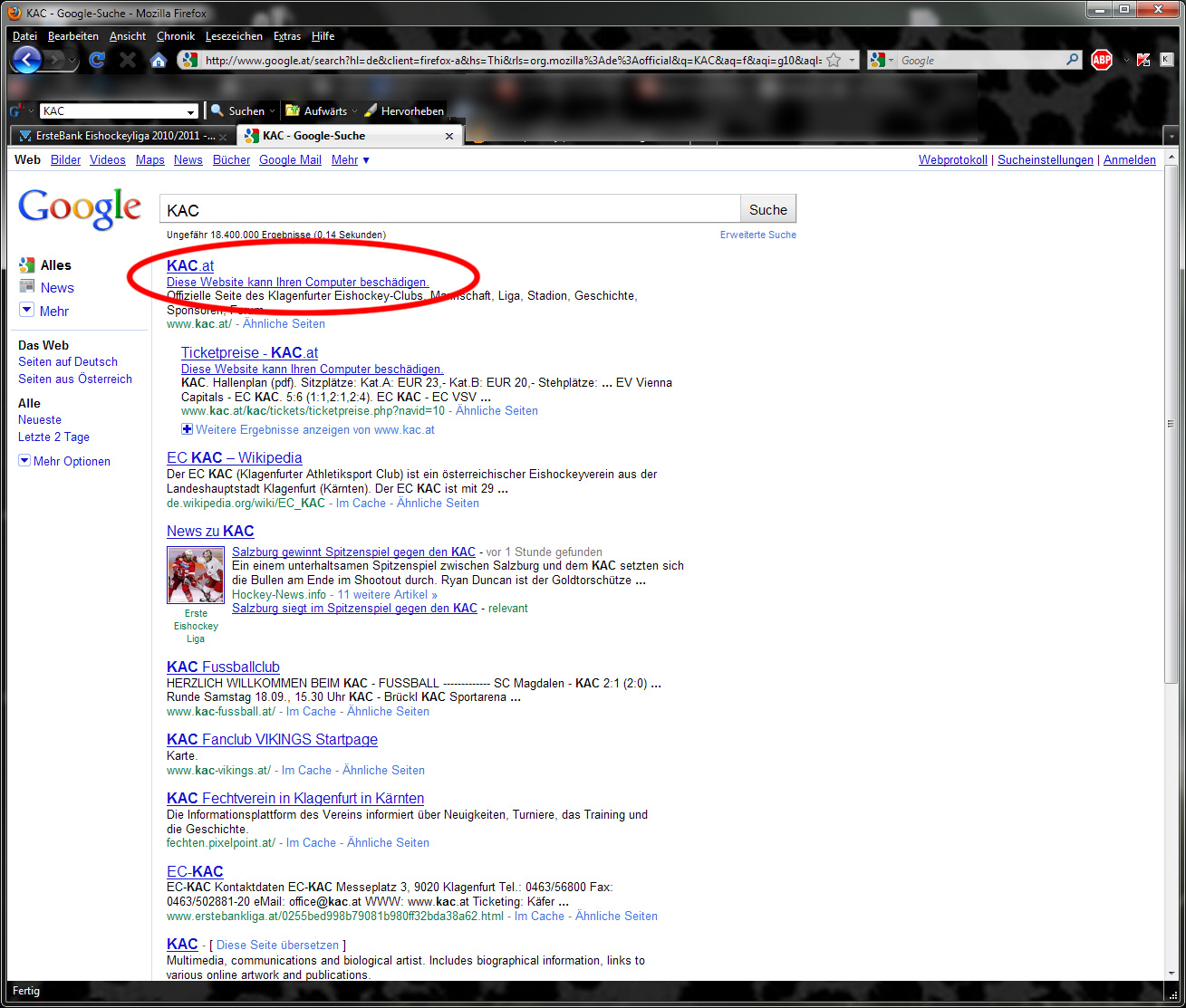The width and height of the screenshot is (1186, 1008).
Task: Open the Hilfe menu
Action: (323, 36)
